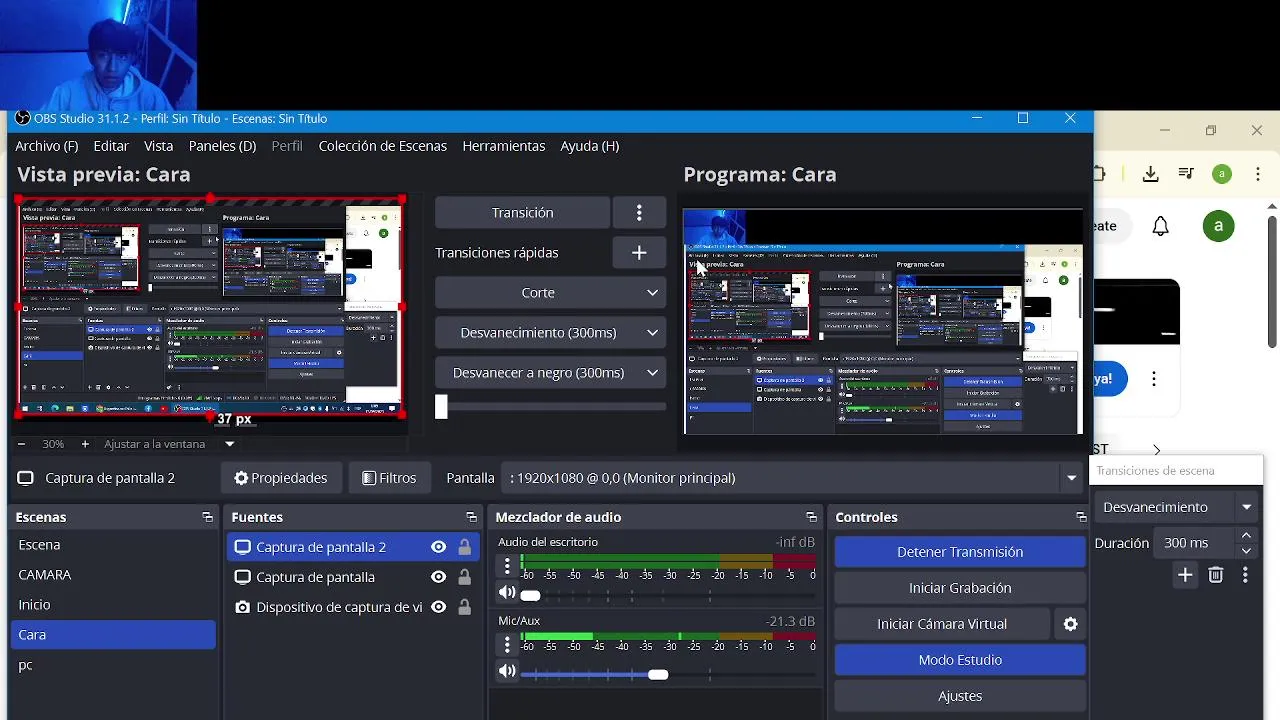Expand Desvanecer a negro (300ms) dropdown
The height and width of the screenshot is (720, 1280).
(x=652, y=373)
